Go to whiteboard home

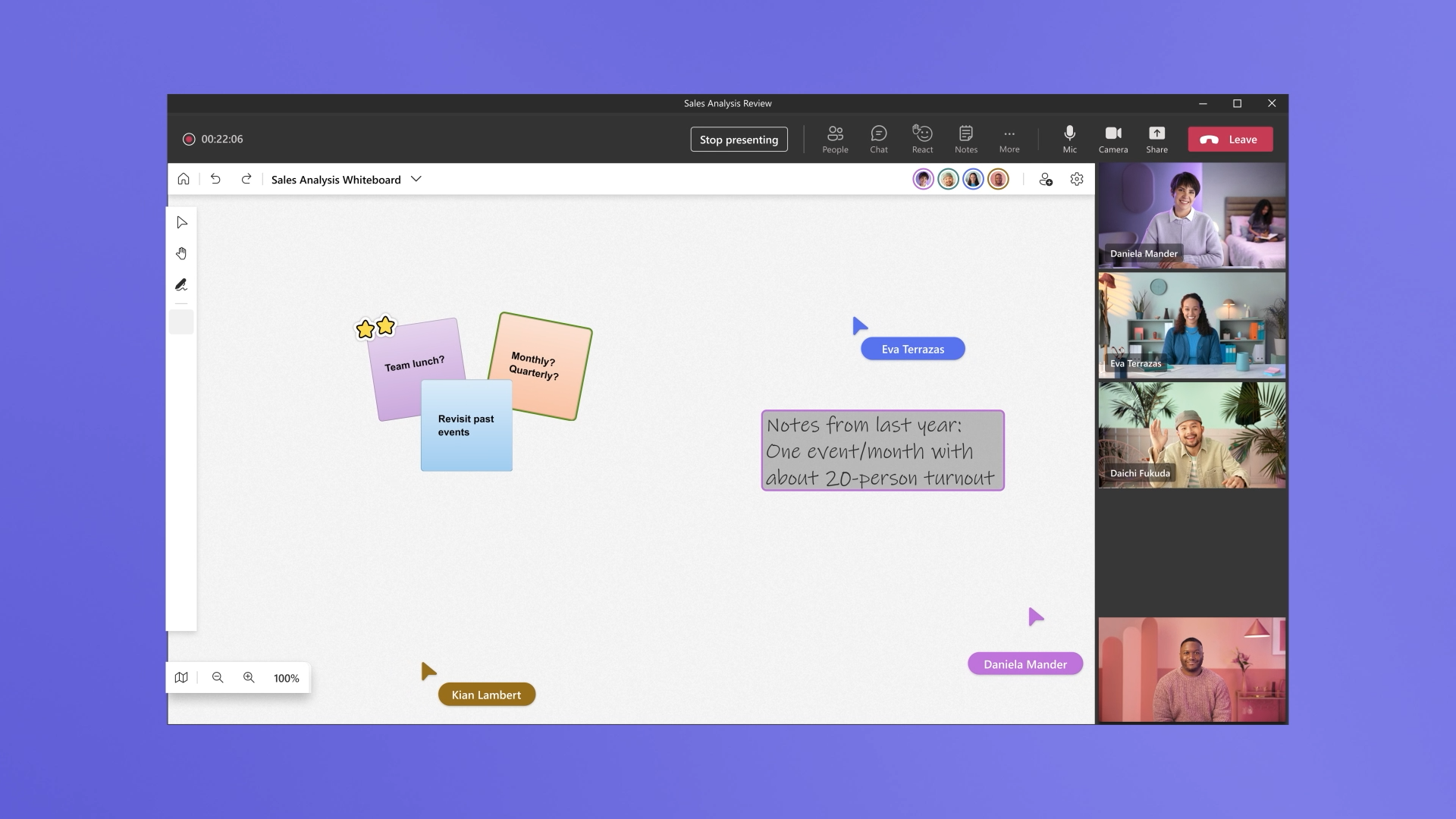click(x=184, y=179)
